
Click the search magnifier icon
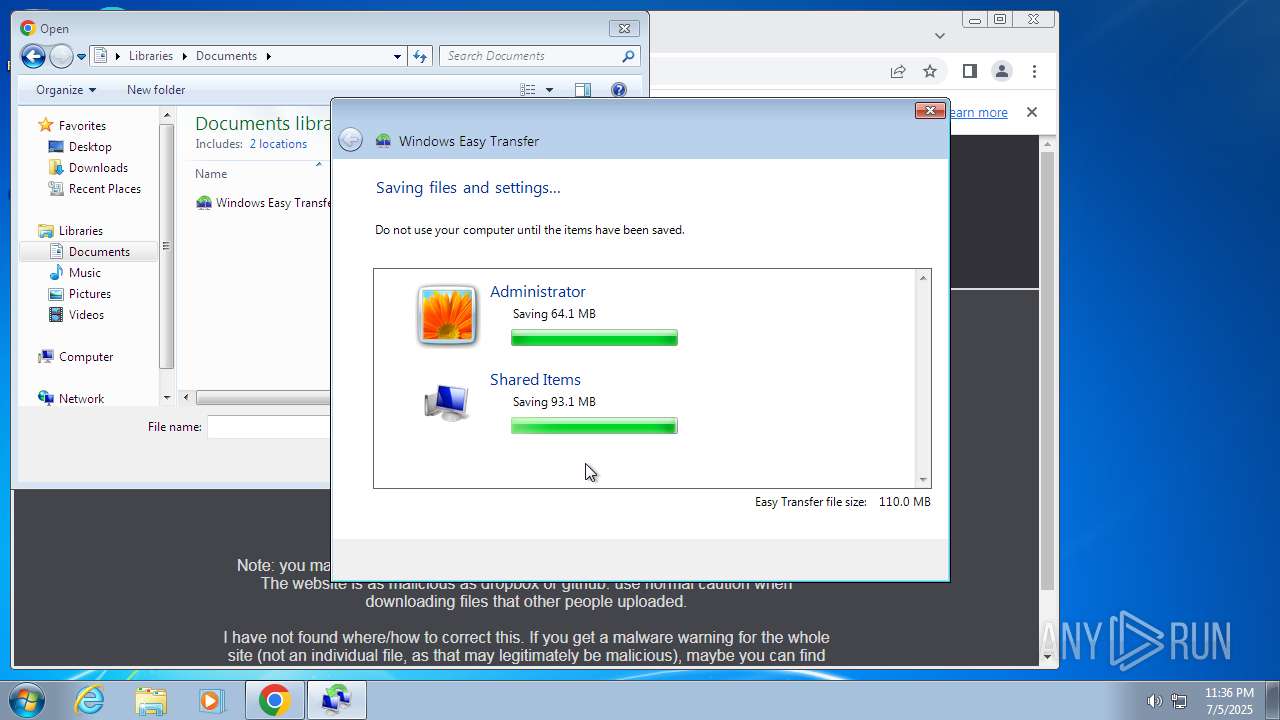(628, 56)
